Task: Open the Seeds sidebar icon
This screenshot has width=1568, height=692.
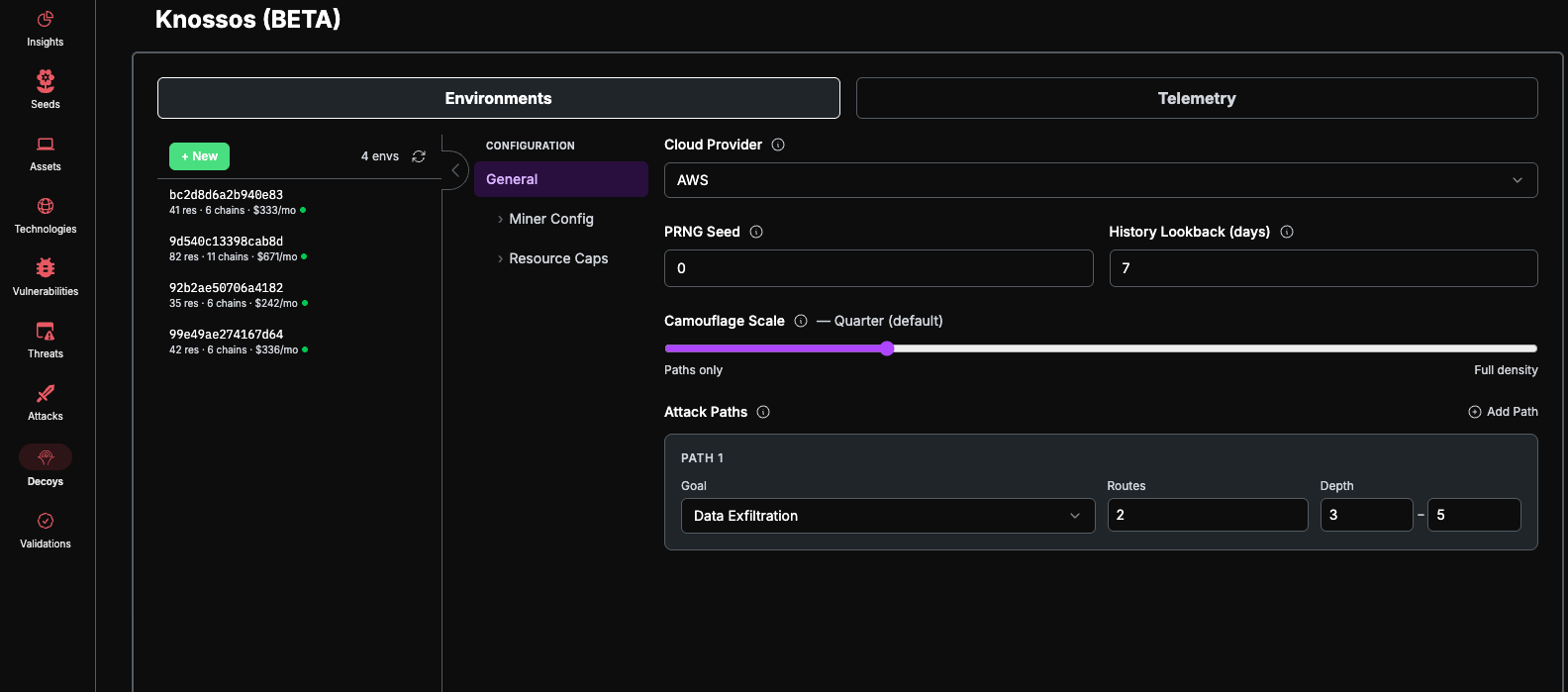Action: coord(46,80)
